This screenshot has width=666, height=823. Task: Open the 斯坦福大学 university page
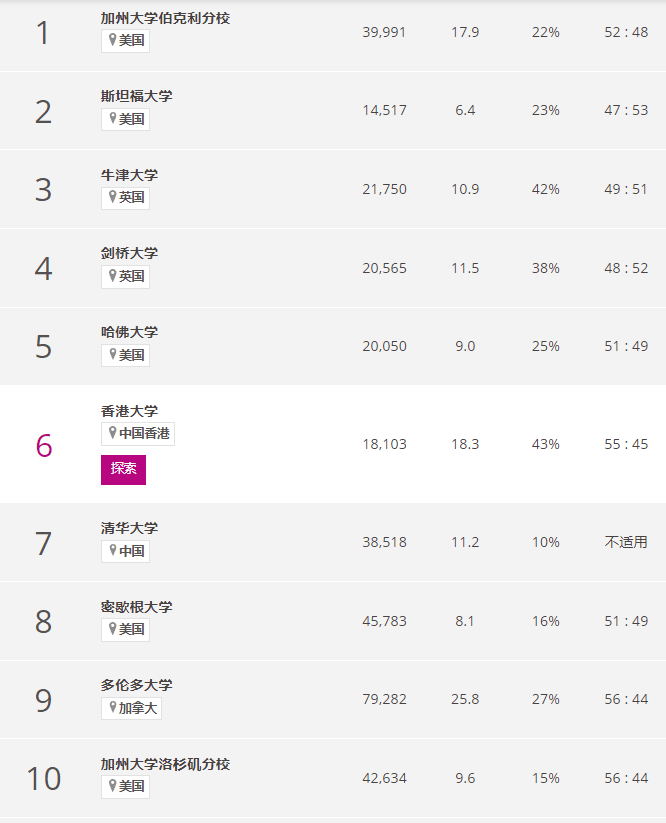pos(136,96)
